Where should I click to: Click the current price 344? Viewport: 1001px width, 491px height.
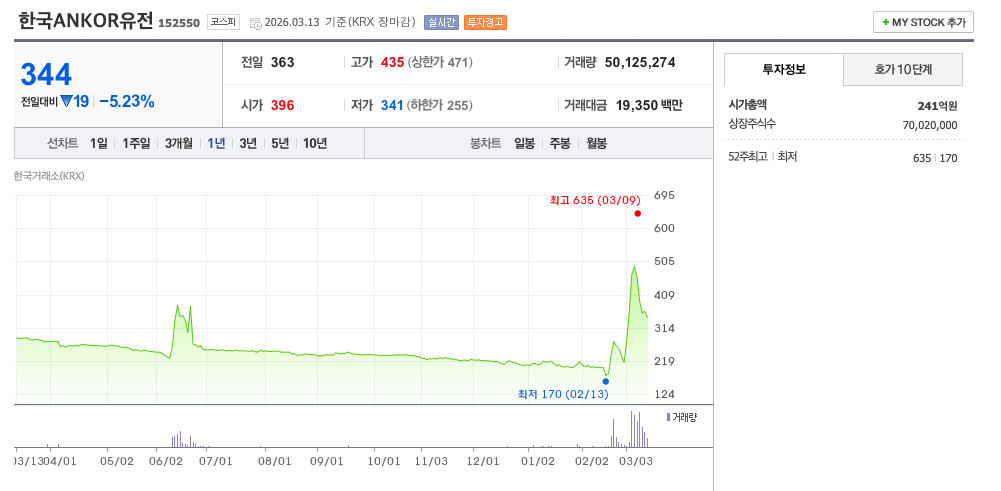point(47,75)
